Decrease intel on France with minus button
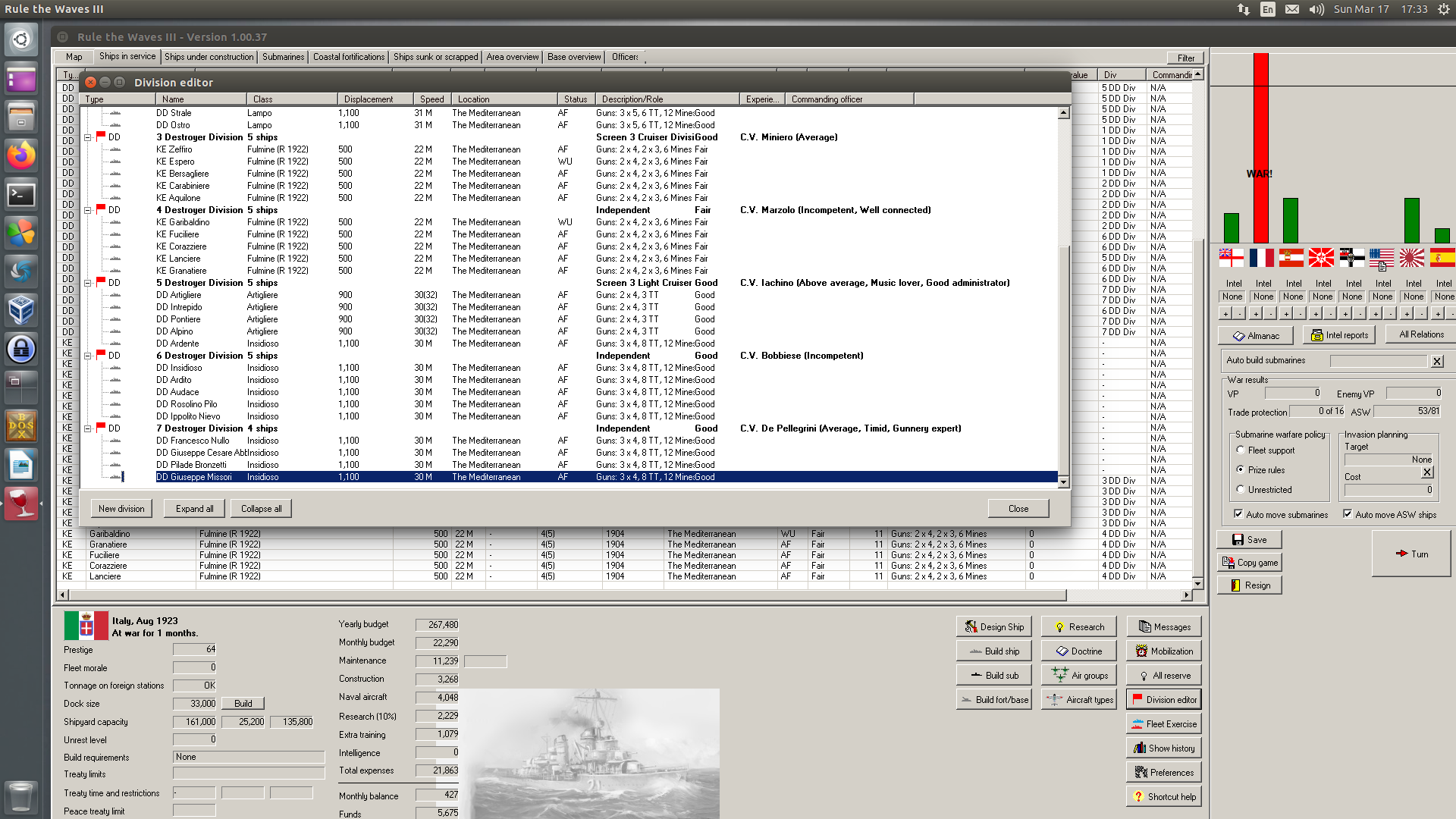The width and height of the screenshot is (1456, 819). point(1270,313)
